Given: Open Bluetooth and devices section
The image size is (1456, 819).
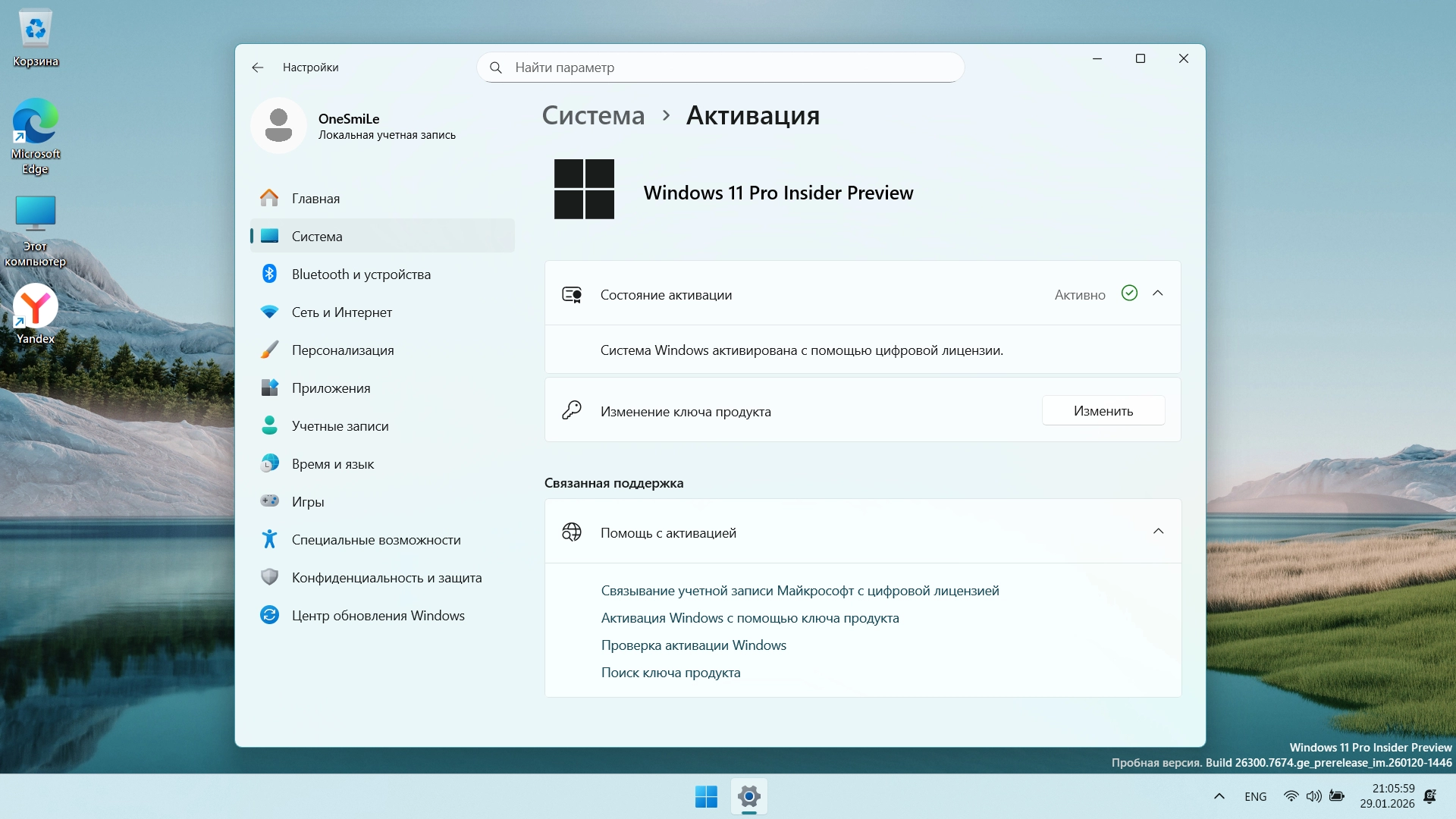Looking at the screenshot, I should [361, 275].
